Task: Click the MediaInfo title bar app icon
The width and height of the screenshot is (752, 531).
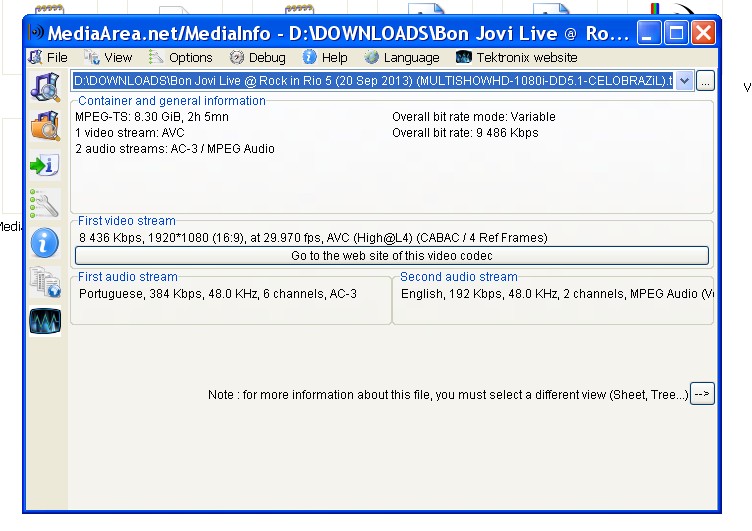Action: pos(36,33)
